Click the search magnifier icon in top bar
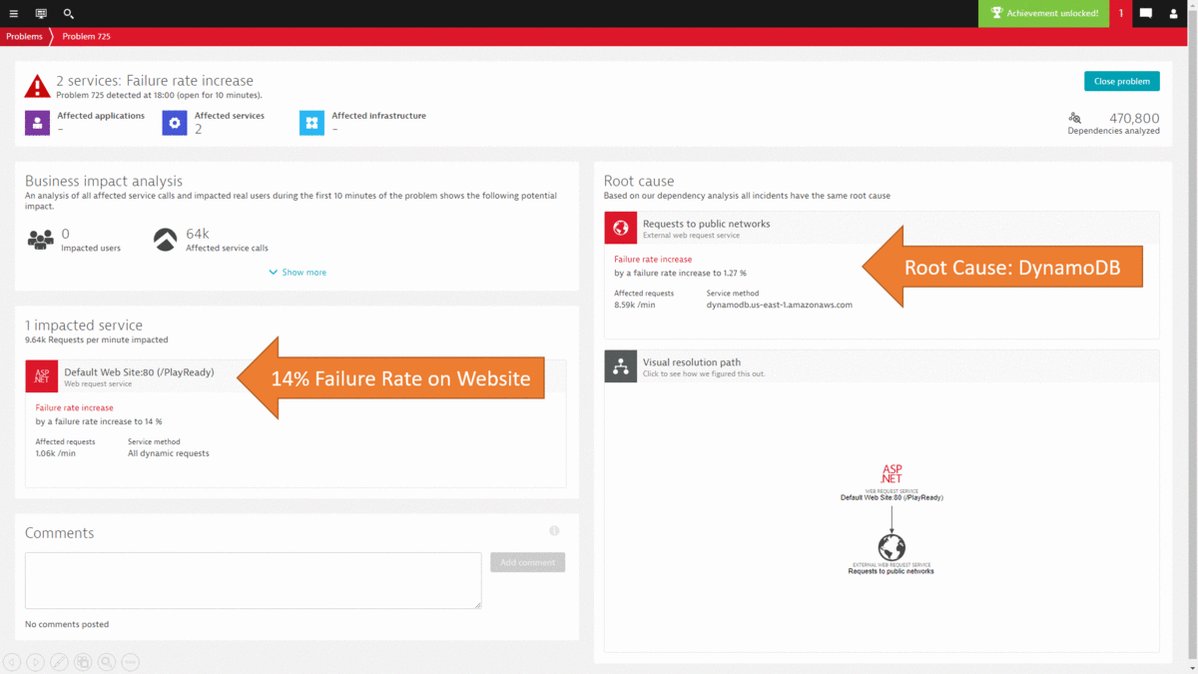1198x674 pixels. 68,13
